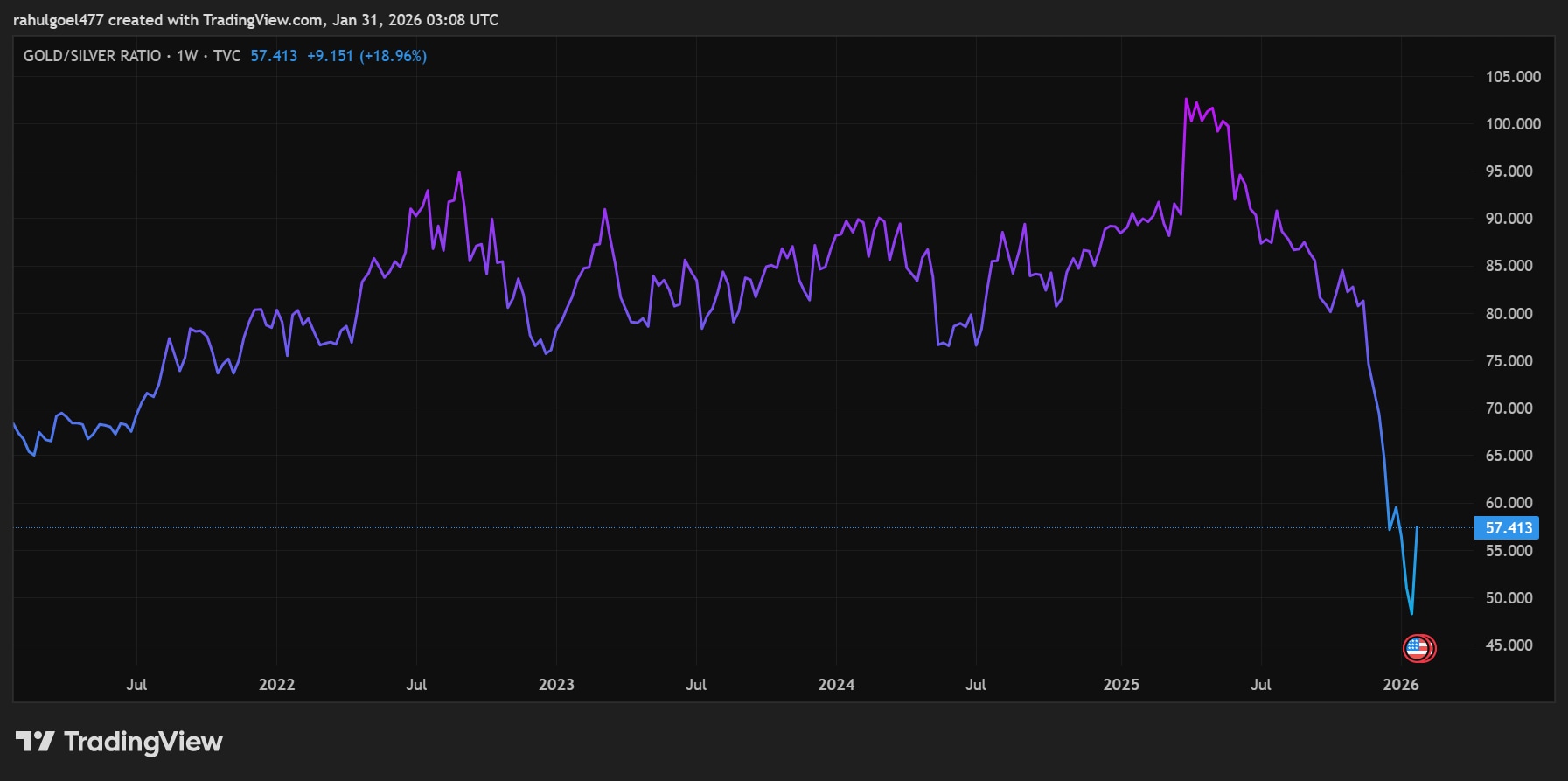The image size is (1568, 781).
Task: Click the 80.000 price scale label
Action: click(x=1509, y=313)
